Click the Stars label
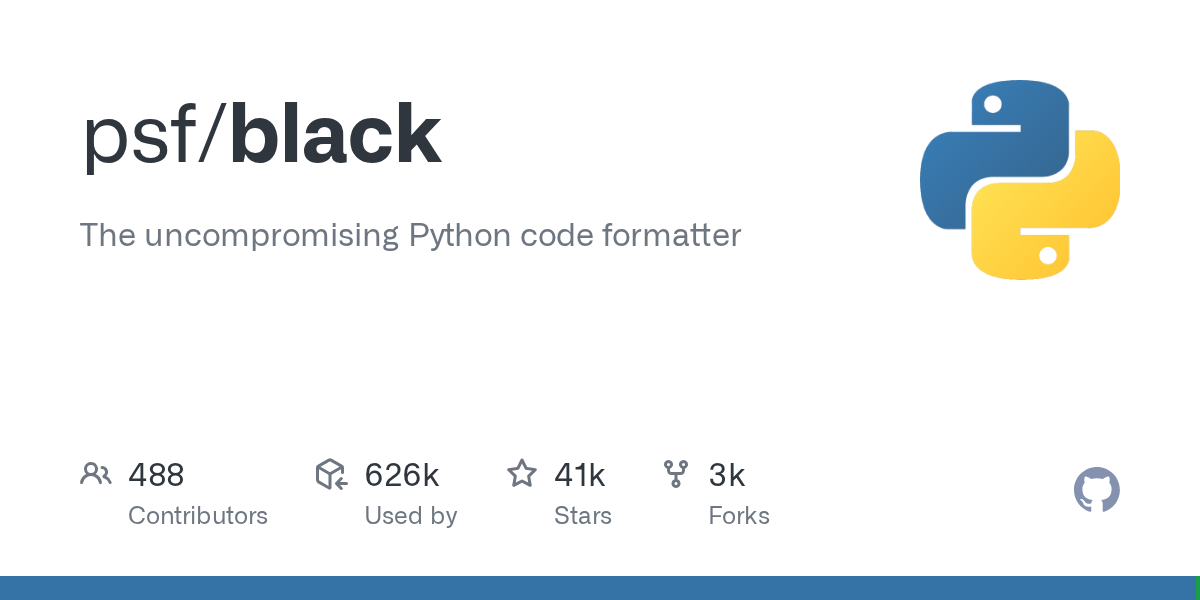The width and height of the screenshot is (1200, 600). [x=583, y=516]
